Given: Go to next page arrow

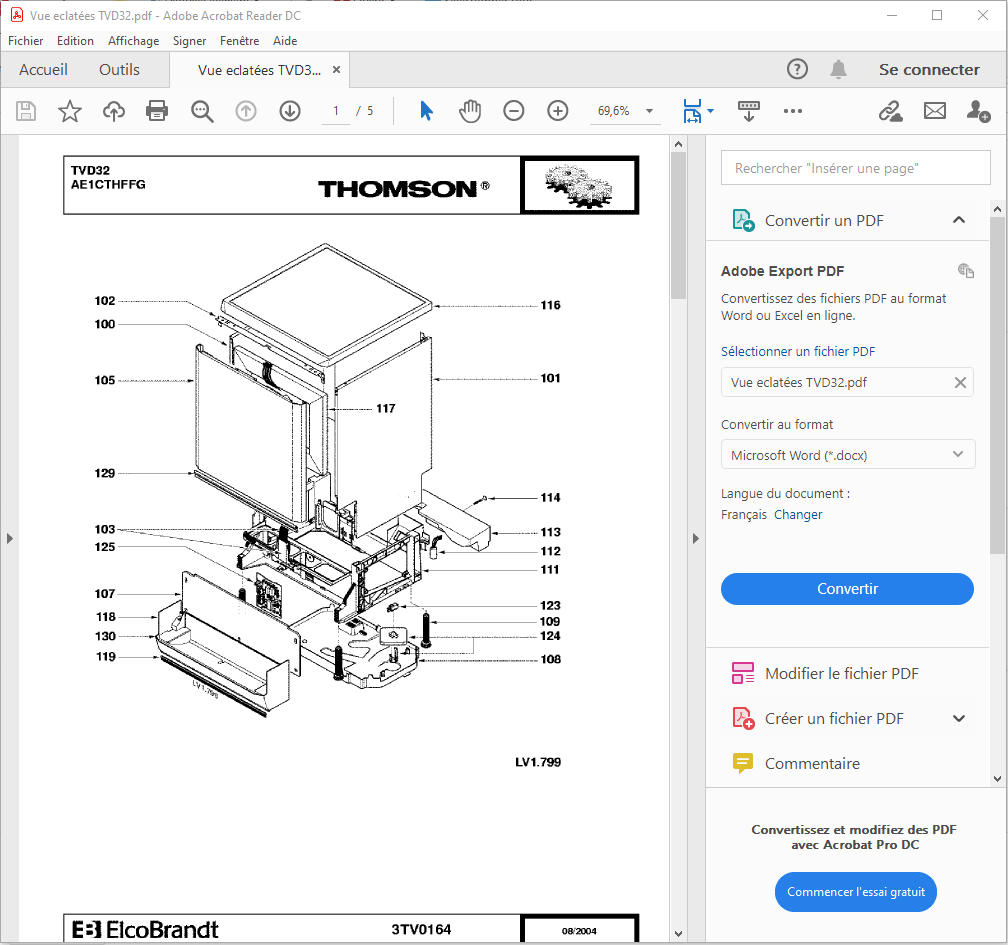Looking at the screenshot, I should tap(290, 111).
